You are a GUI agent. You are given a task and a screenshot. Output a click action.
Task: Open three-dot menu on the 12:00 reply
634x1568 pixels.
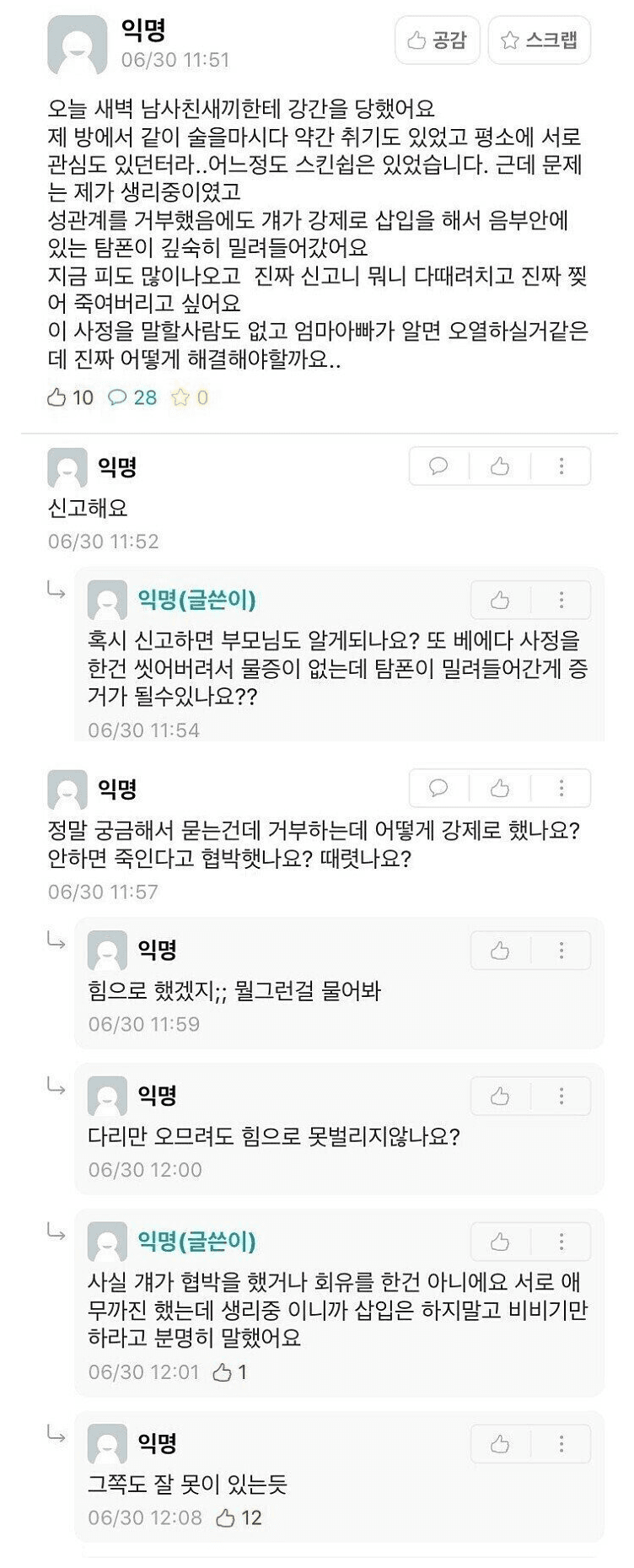click(x=561, y=1097)
